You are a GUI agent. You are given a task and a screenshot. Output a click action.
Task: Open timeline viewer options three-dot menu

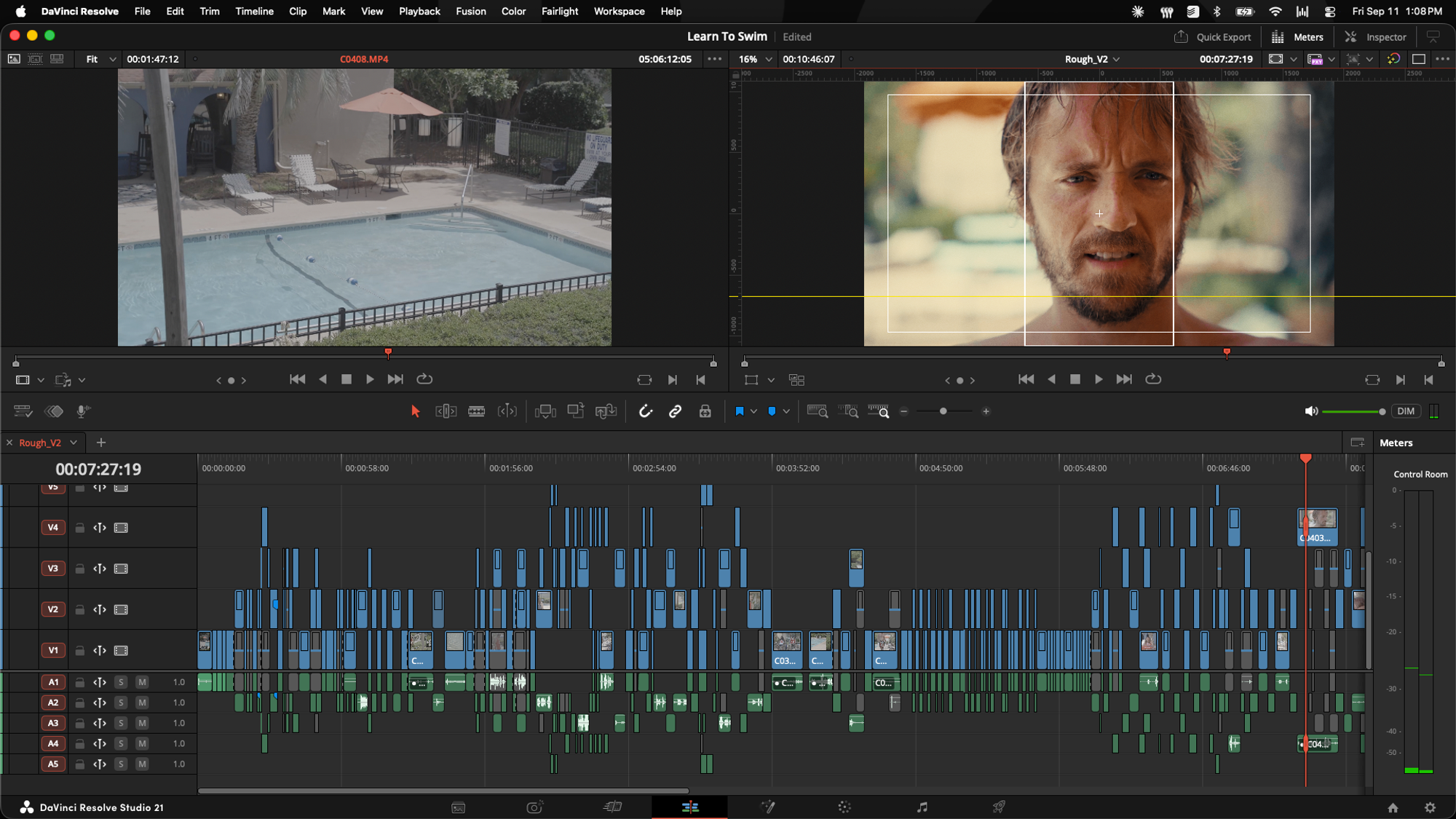click(1442, 59)
